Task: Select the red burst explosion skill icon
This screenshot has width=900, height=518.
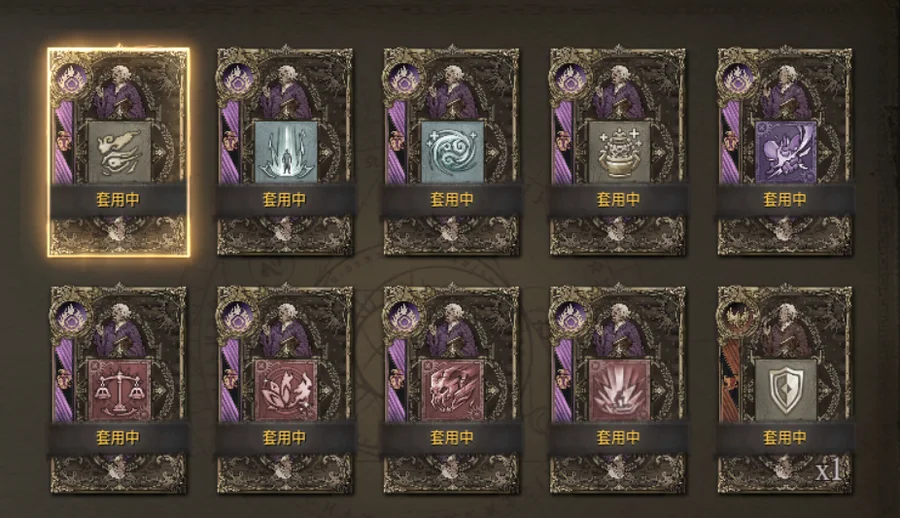Action: tap(618, 391)
